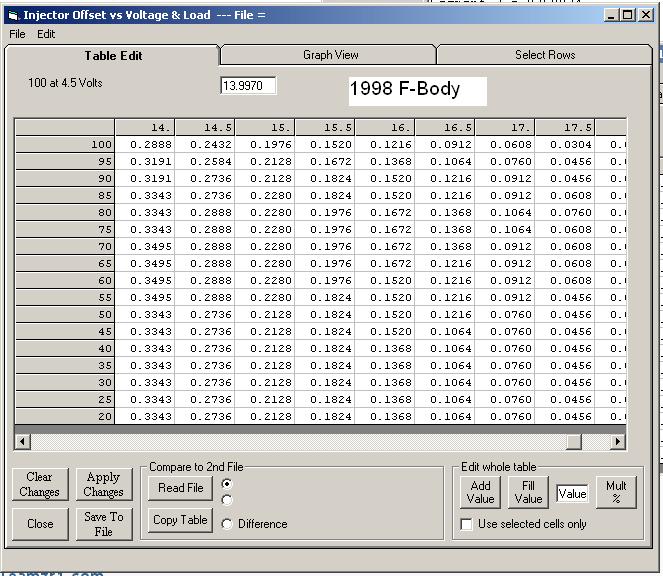This screenshot has height=576, width=663.
Task: Click the Copy Table button
Action: 180,520
